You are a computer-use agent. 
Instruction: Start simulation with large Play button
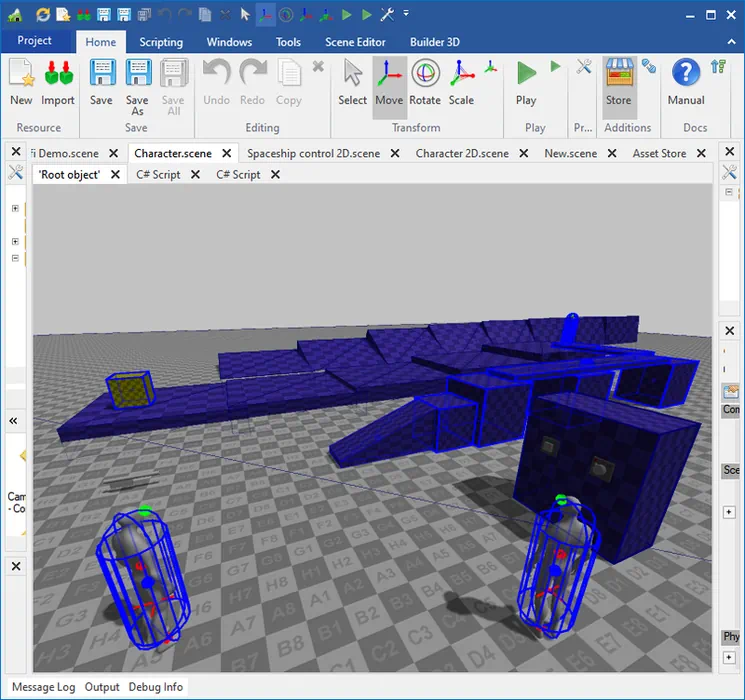526,82
